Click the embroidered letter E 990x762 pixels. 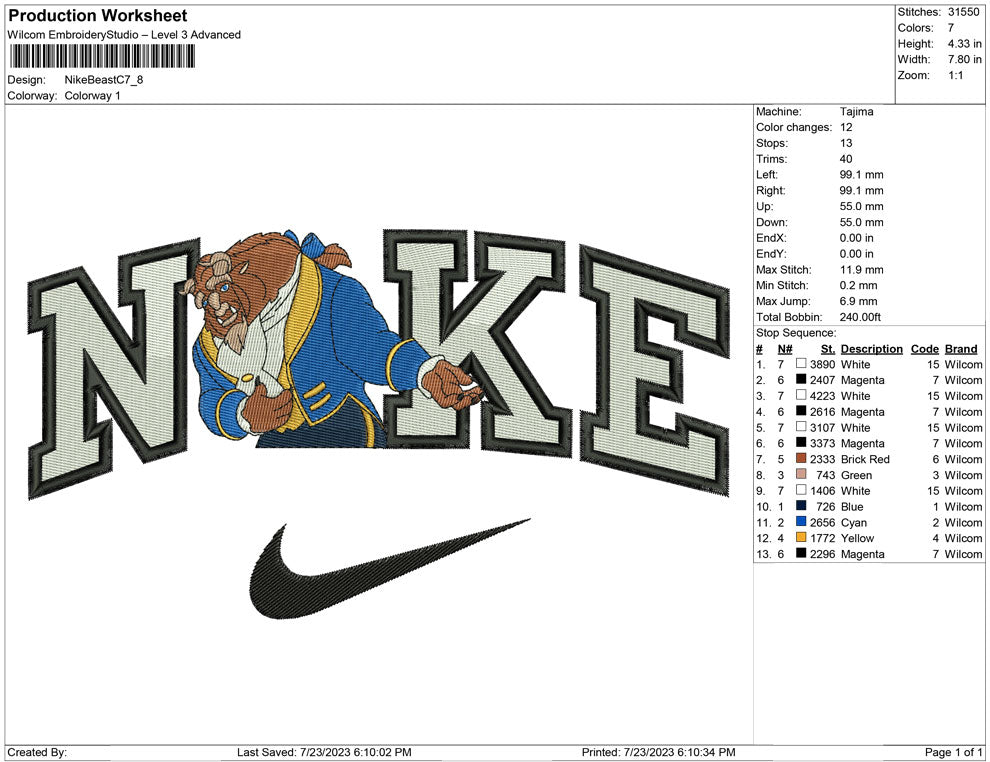click(x=655, y=371)
